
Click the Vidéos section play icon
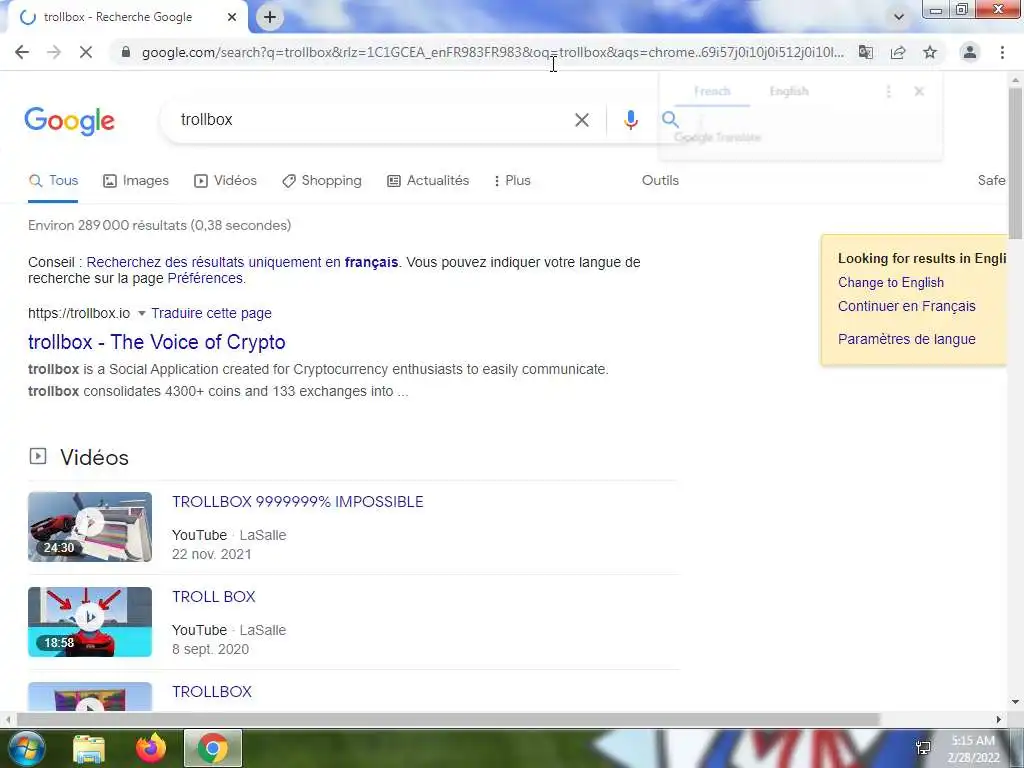pos(38,456)
